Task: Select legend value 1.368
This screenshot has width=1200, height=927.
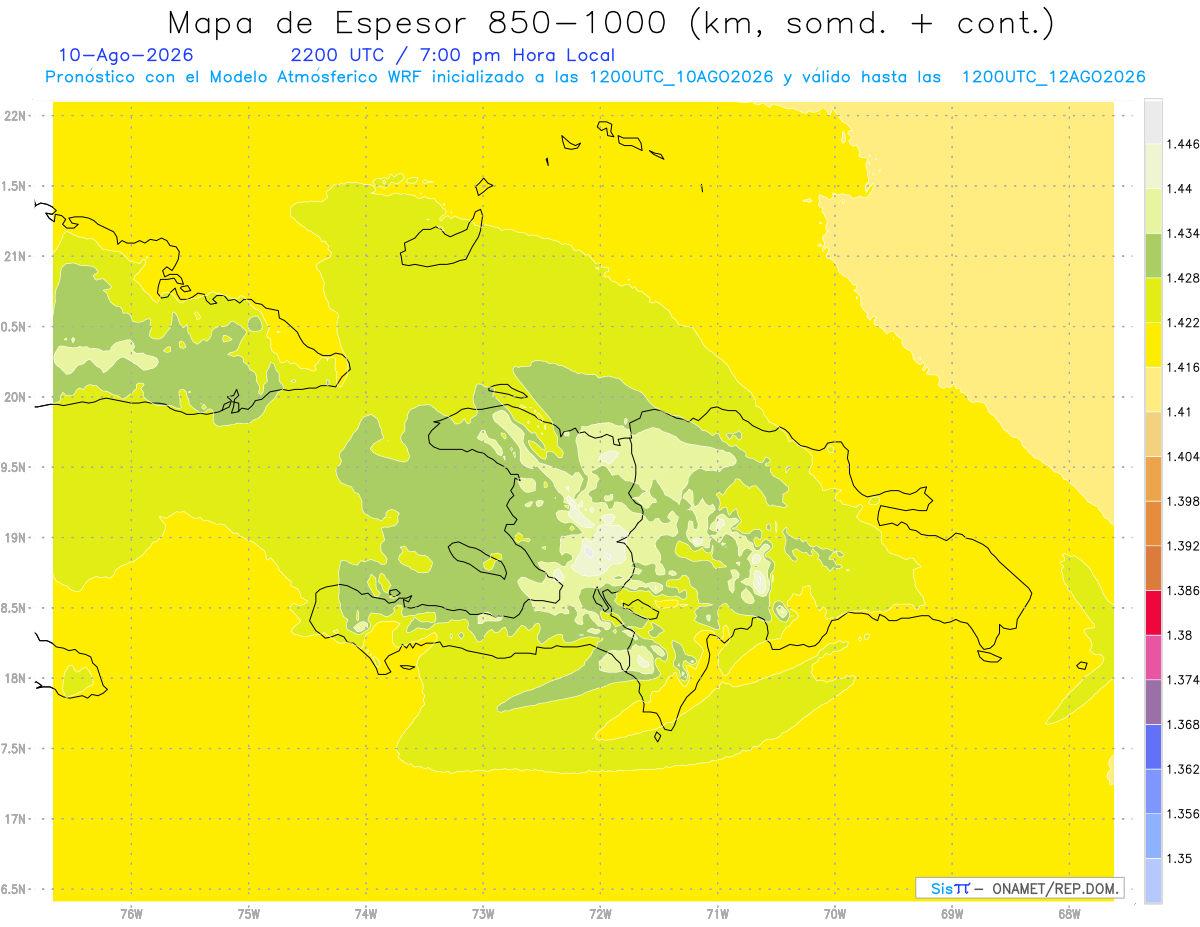Action: (x=1182, y=724)
